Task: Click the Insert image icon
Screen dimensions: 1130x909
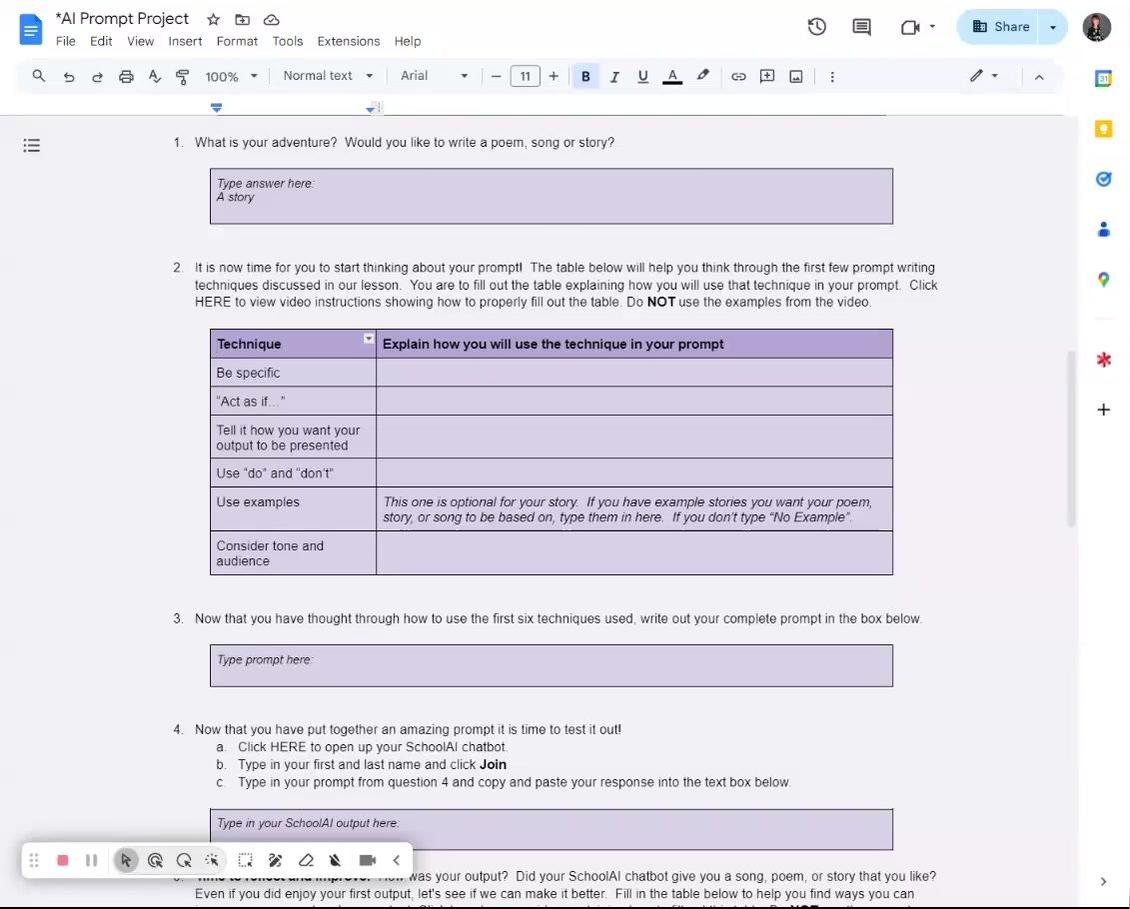Action: (796, 76)
